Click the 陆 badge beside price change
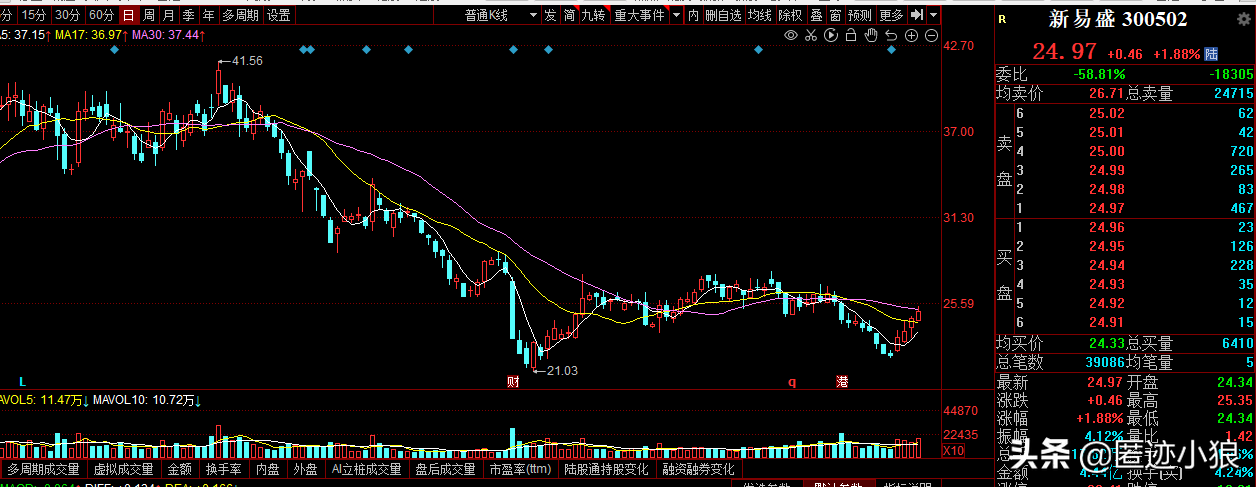This screenshot has height=487, width=1256. pyautogui.click(x=1212, y=53)
